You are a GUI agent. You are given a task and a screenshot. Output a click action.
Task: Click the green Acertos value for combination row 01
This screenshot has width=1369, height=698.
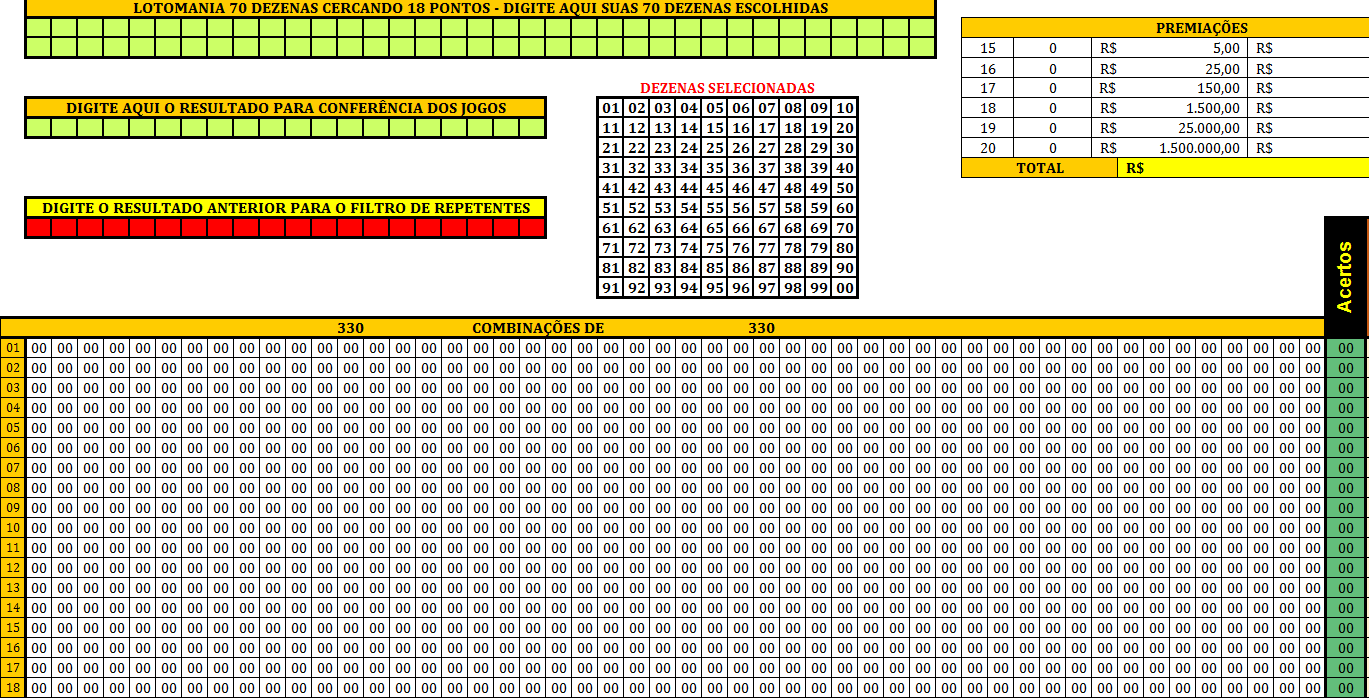(x=1346, y=348)
